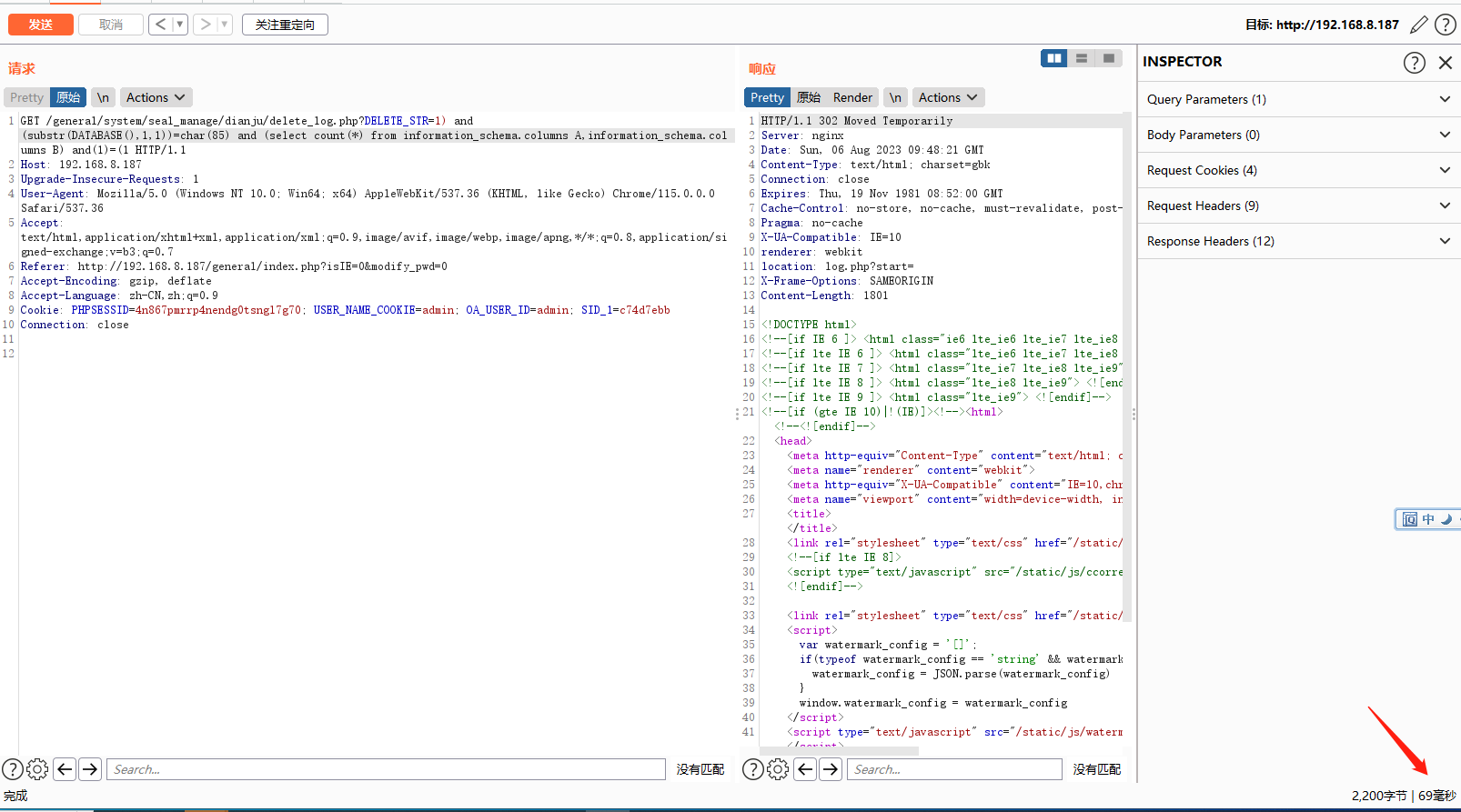Click the 'Server: nginx' response header
The height and width of the screenshot is (812, 1461).
click(802, 135)
